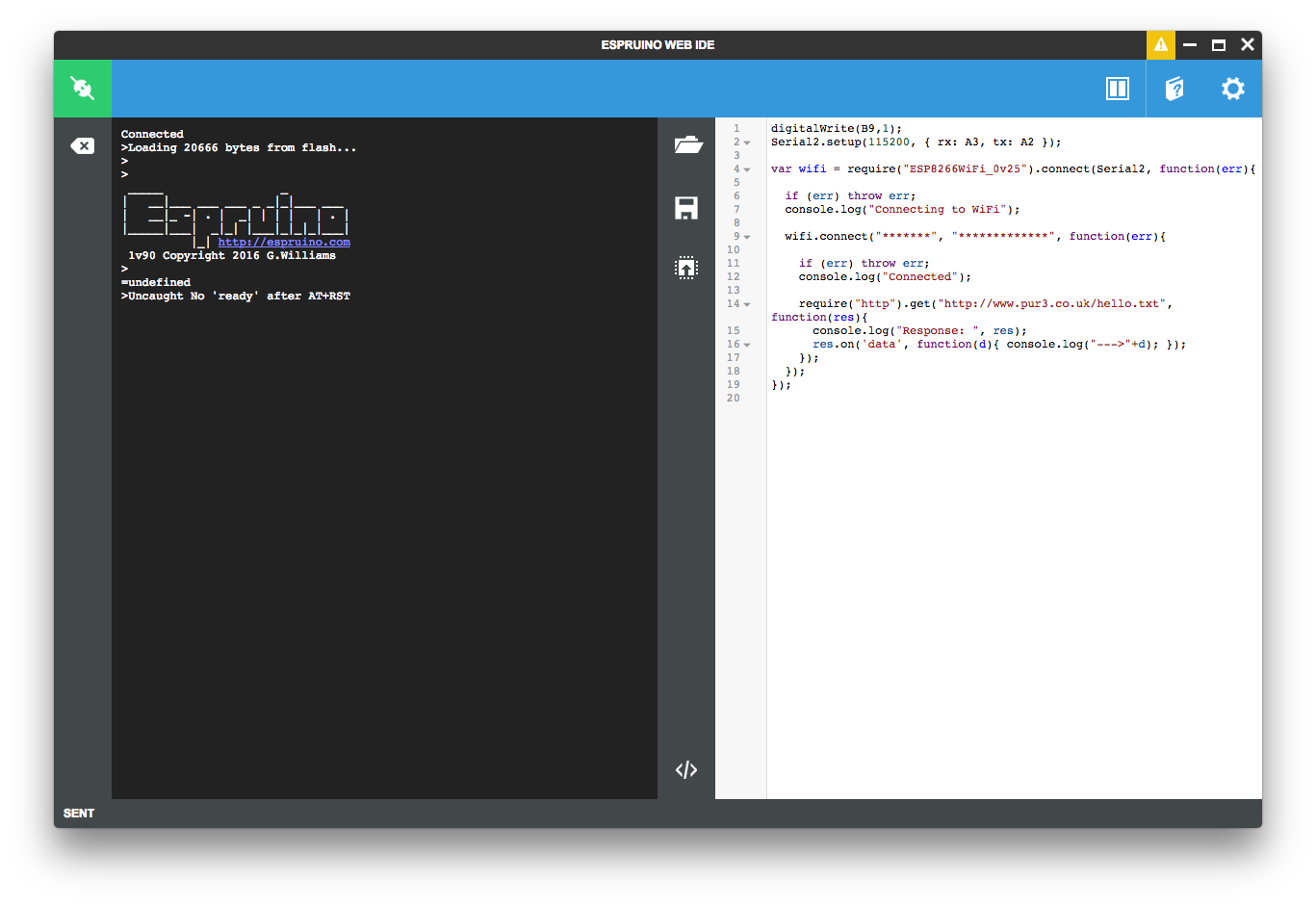Maximize the Espruino Web IDE window

tap(1219, 44)
